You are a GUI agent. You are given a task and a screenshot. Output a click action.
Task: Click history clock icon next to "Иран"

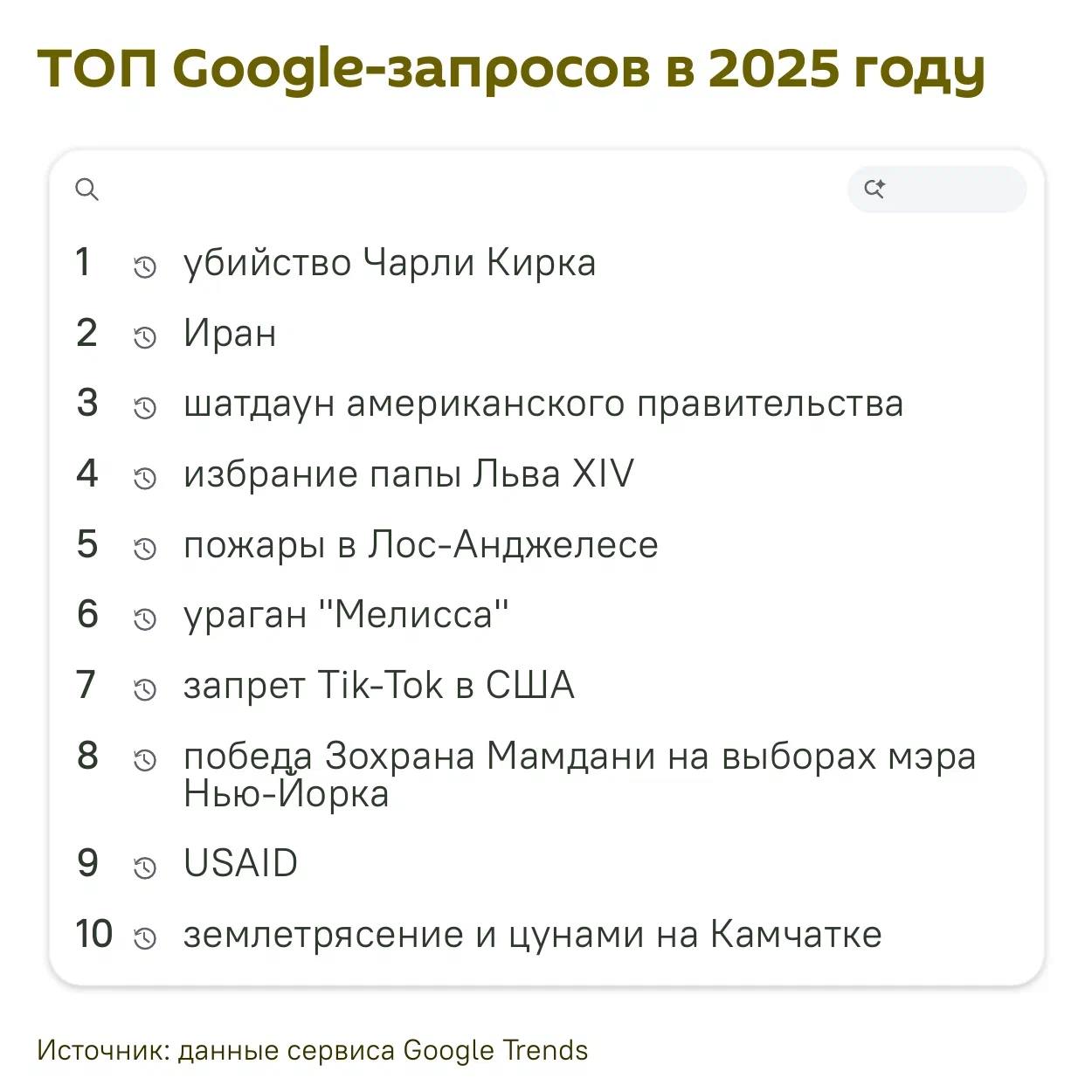click(145, 337)
